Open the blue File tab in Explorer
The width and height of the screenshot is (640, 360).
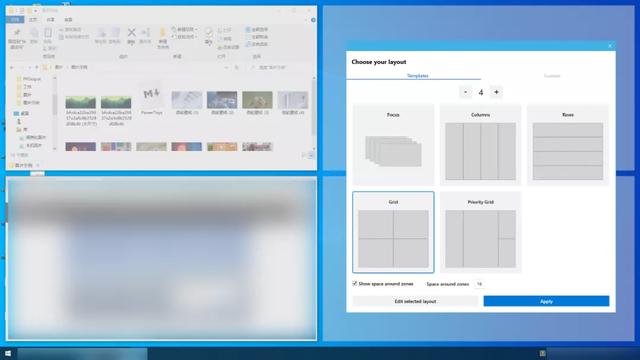click(x=16, y=20)
